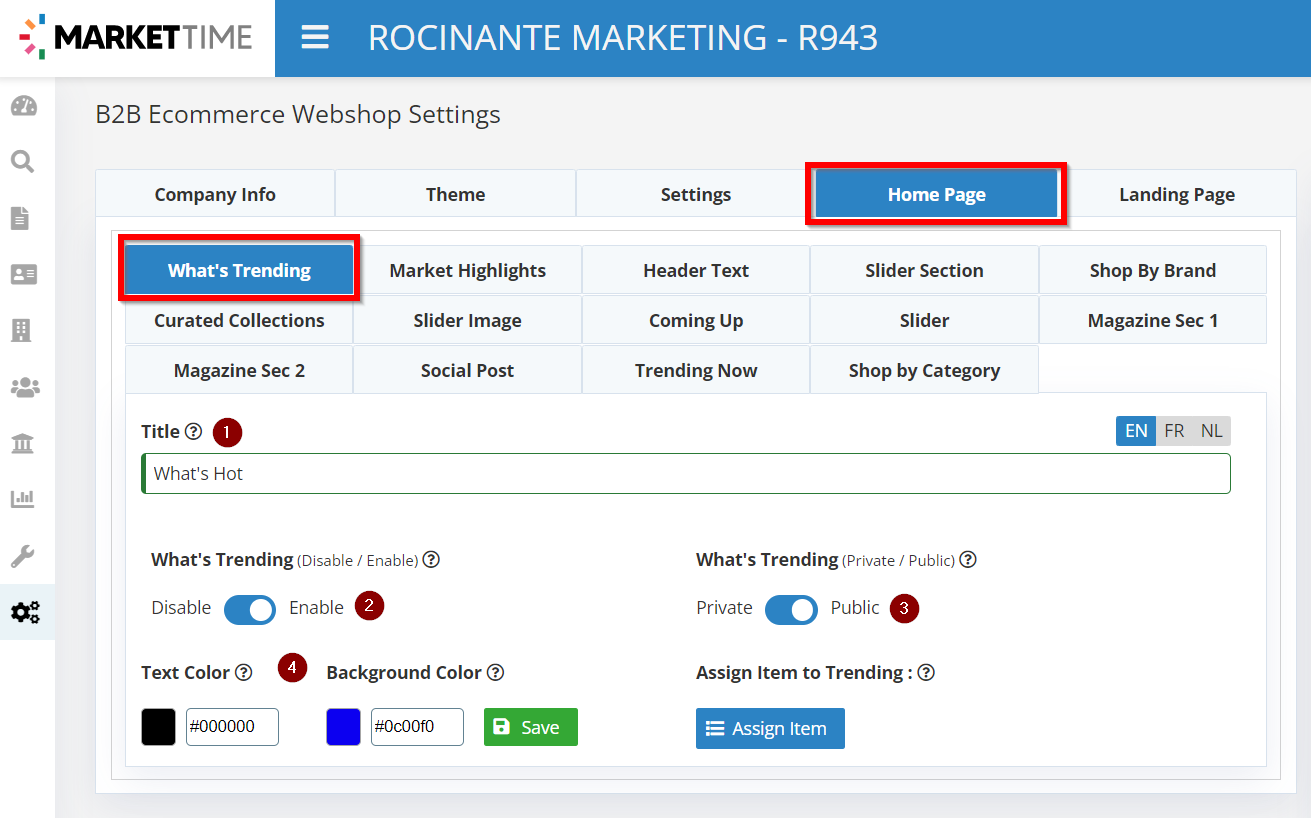
Task: Open the dashboard gauge icon in sidebar
Action: click(x=24, y=106)
